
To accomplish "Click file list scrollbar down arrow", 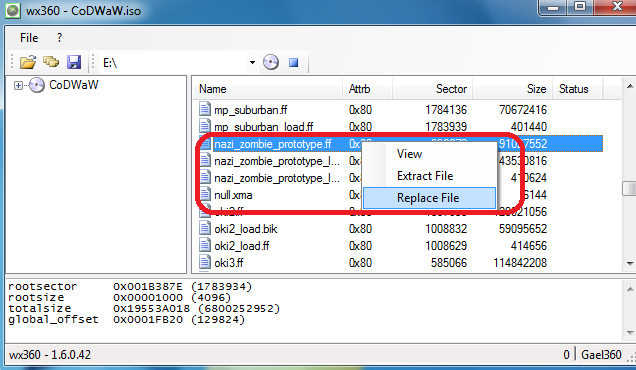I will (630, 264).
